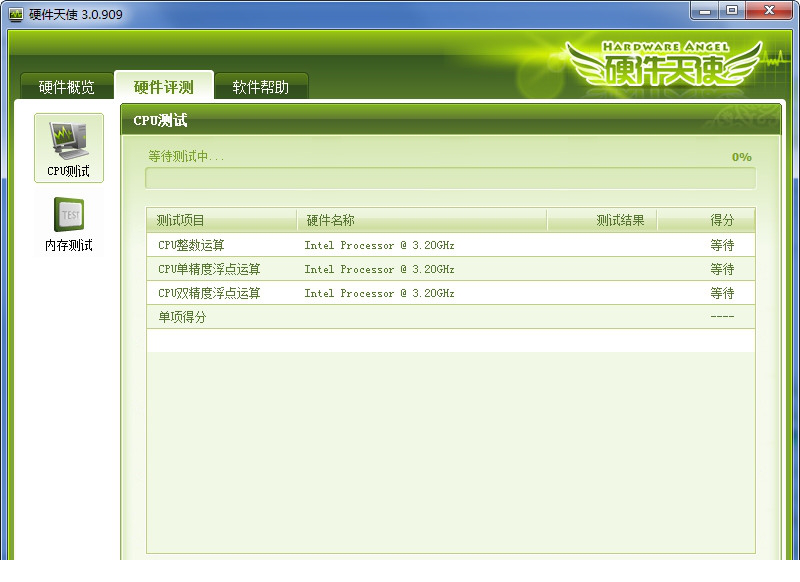This screenshot has height=582, width=800.
Task: Switch to the 硬件概览 tab
Action: pos(67,86)
